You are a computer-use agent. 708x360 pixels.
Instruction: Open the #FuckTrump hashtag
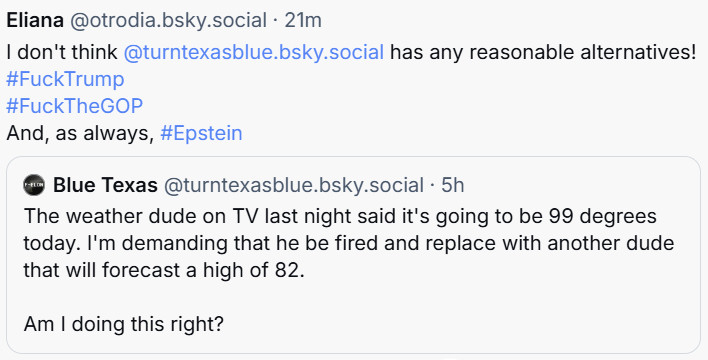point(65,79)
